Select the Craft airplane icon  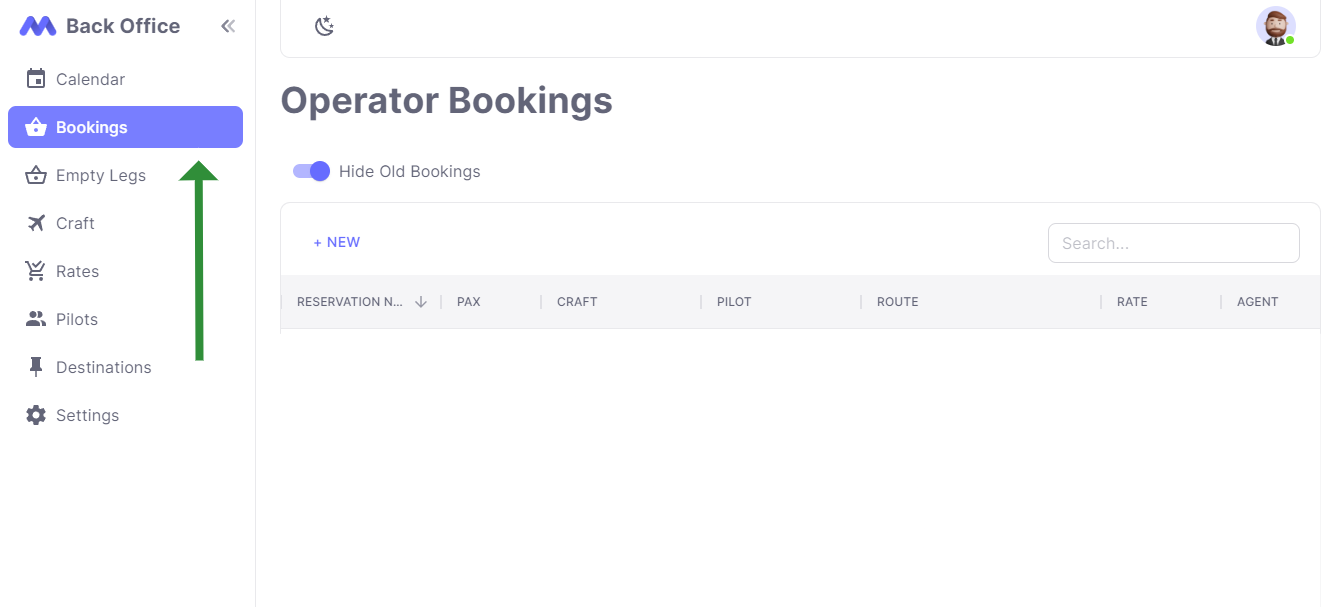[36, 223]
